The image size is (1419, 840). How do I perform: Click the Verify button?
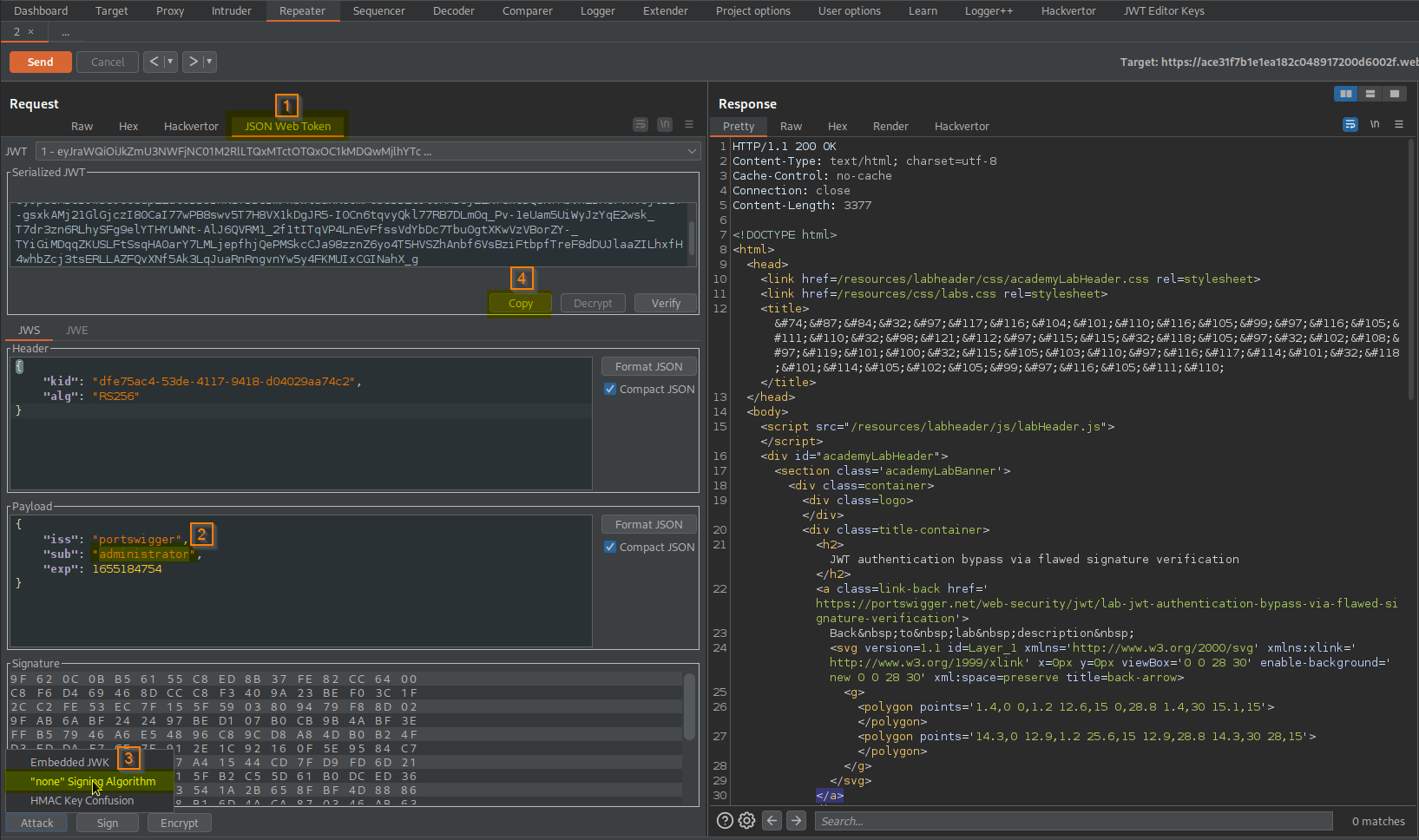(666, 303)
